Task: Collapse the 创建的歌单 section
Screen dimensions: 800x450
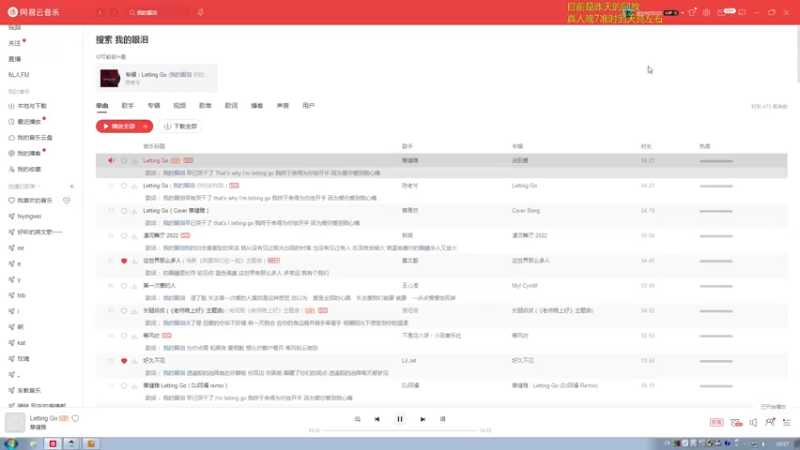Action: 24,186
